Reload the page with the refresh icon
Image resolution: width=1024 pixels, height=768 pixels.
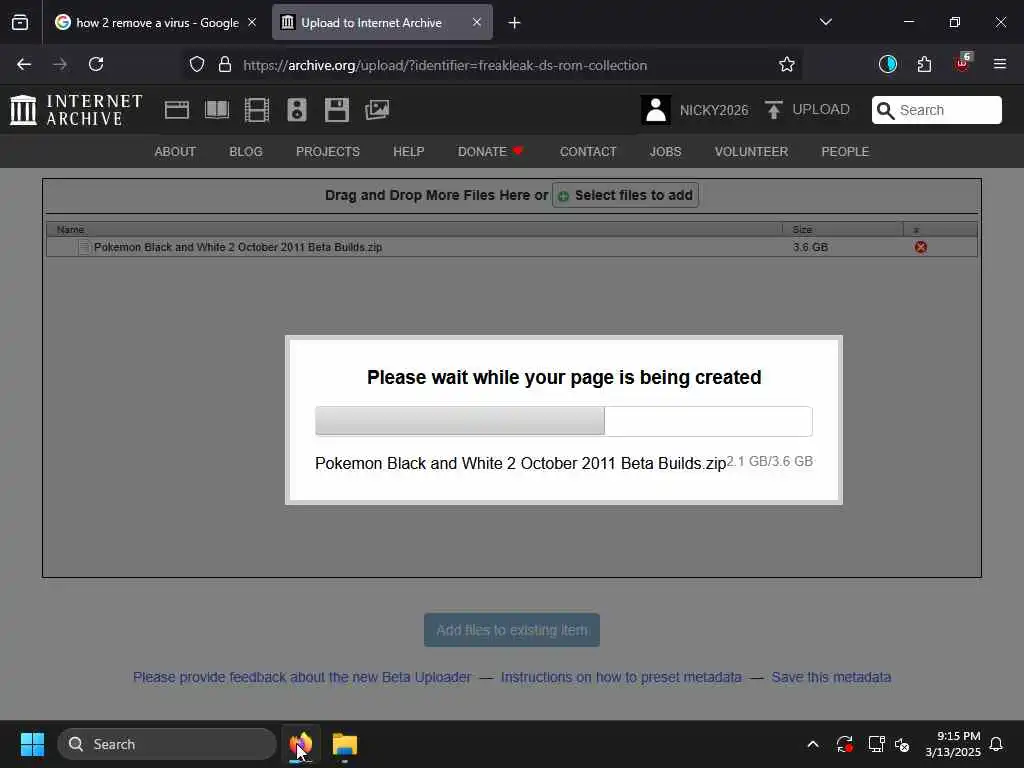coord(96,64)
